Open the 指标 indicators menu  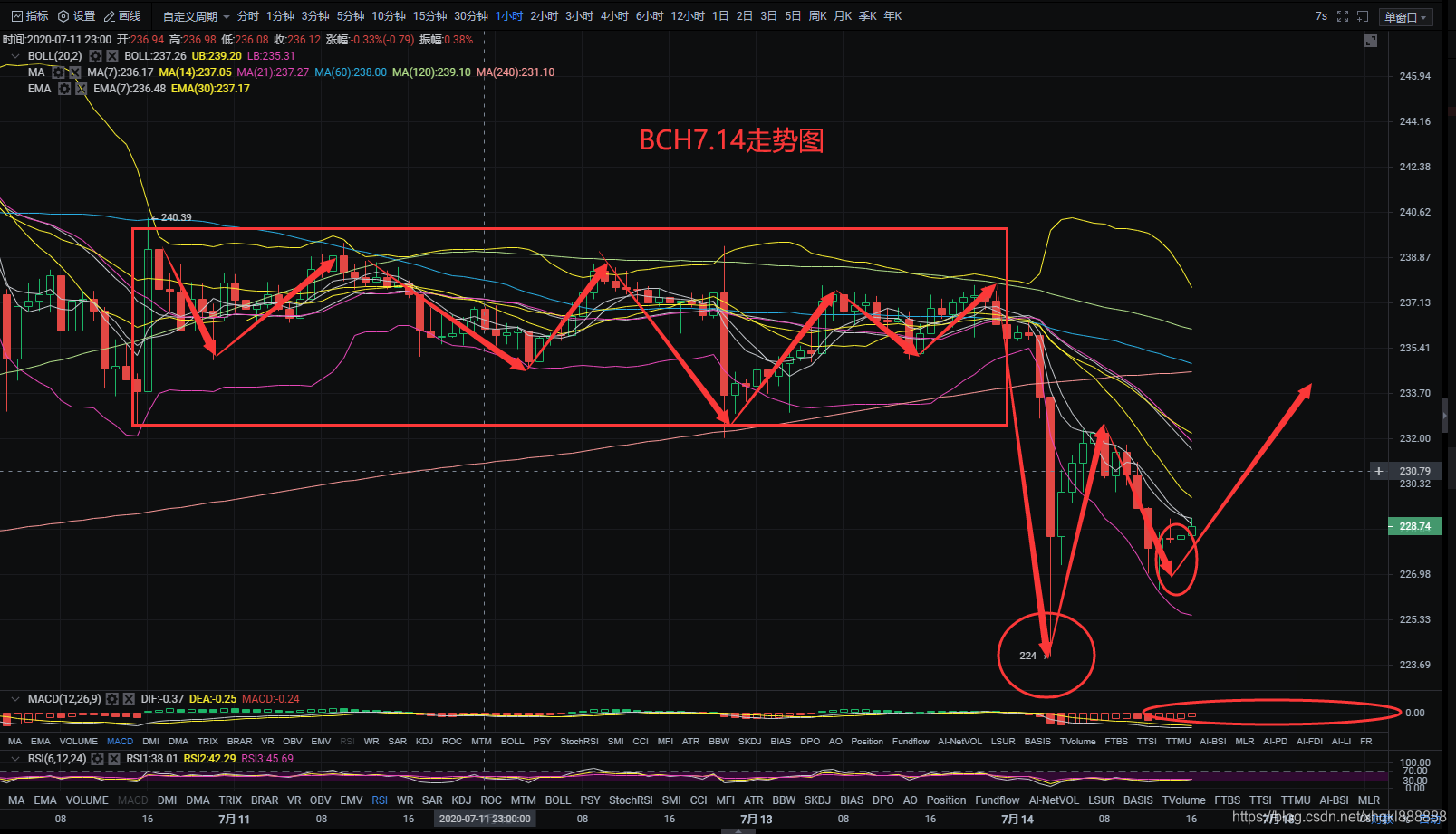[29, 16]
